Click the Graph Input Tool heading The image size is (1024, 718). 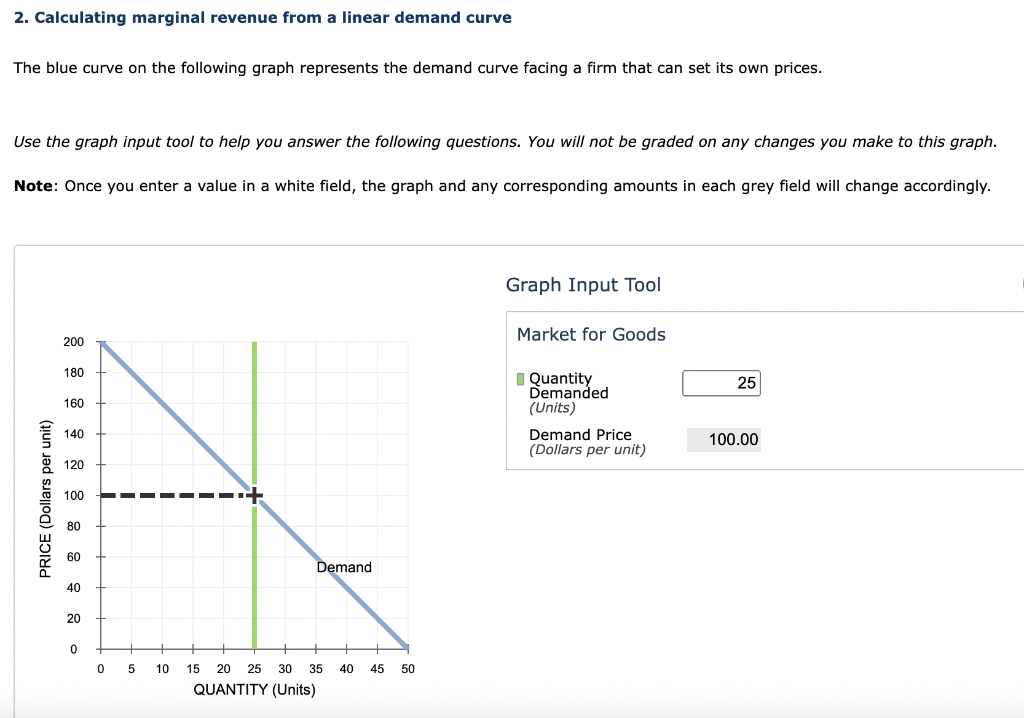[583, 285]
